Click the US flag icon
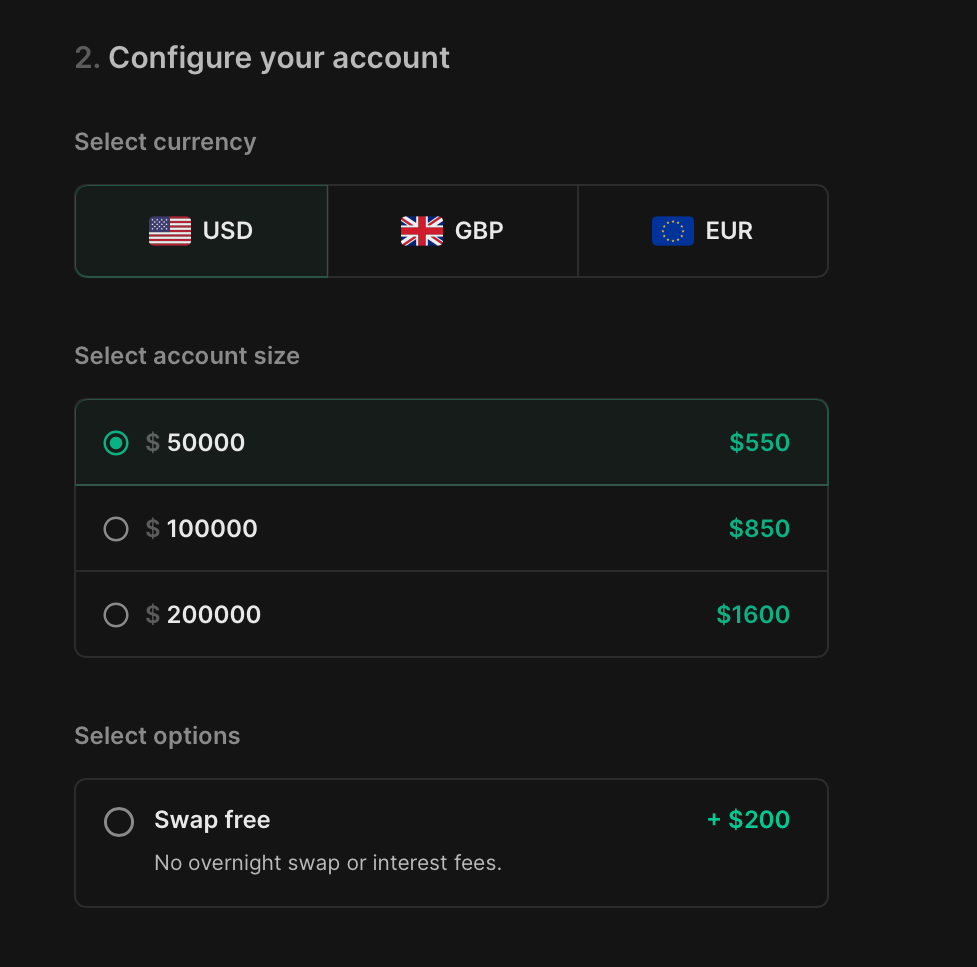The width and height of the screenshot is (977, 967). point(170,231)
